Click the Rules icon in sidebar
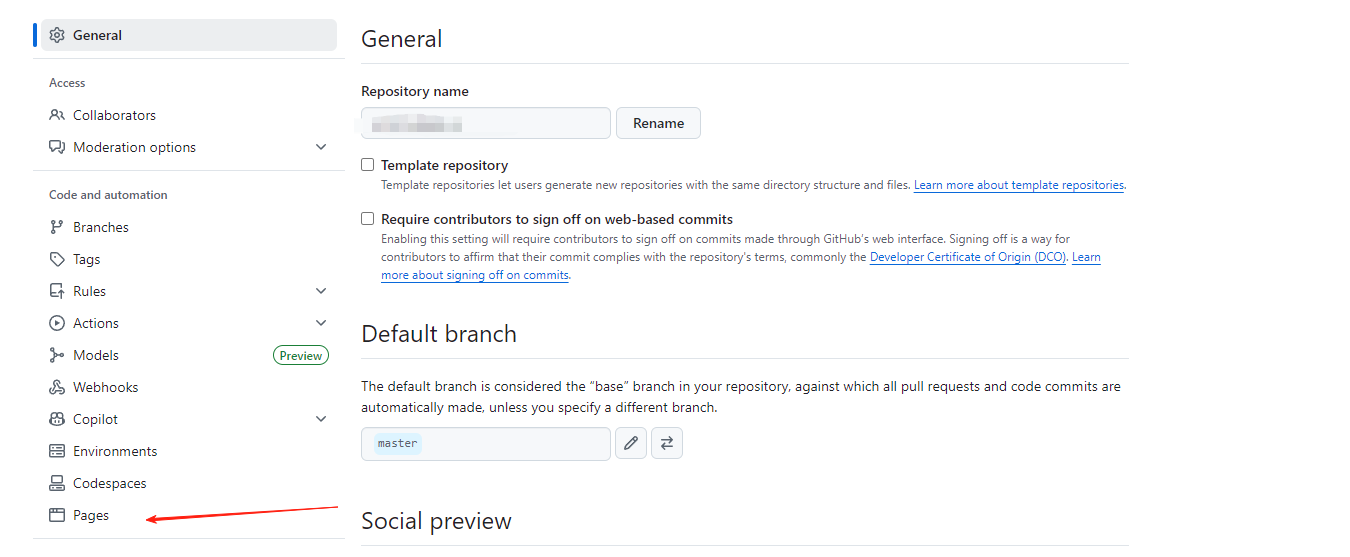 [x=57, y=291]
